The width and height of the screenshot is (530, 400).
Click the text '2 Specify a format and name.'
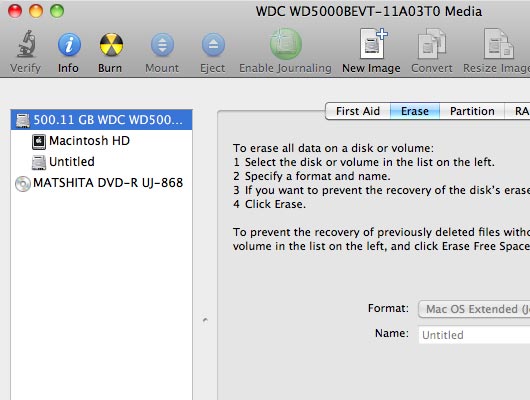[x=312, y=176]
